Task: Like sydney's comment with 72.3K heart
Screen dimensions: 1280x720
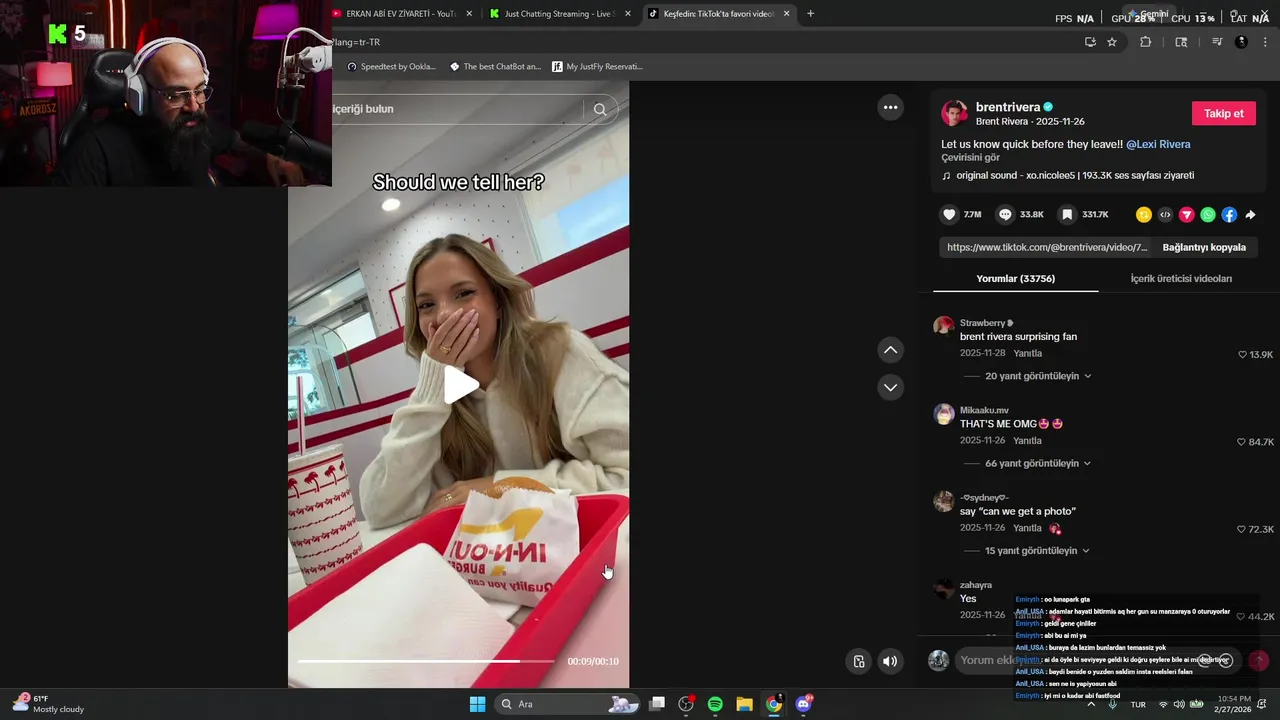Action: coord(1243,528)
